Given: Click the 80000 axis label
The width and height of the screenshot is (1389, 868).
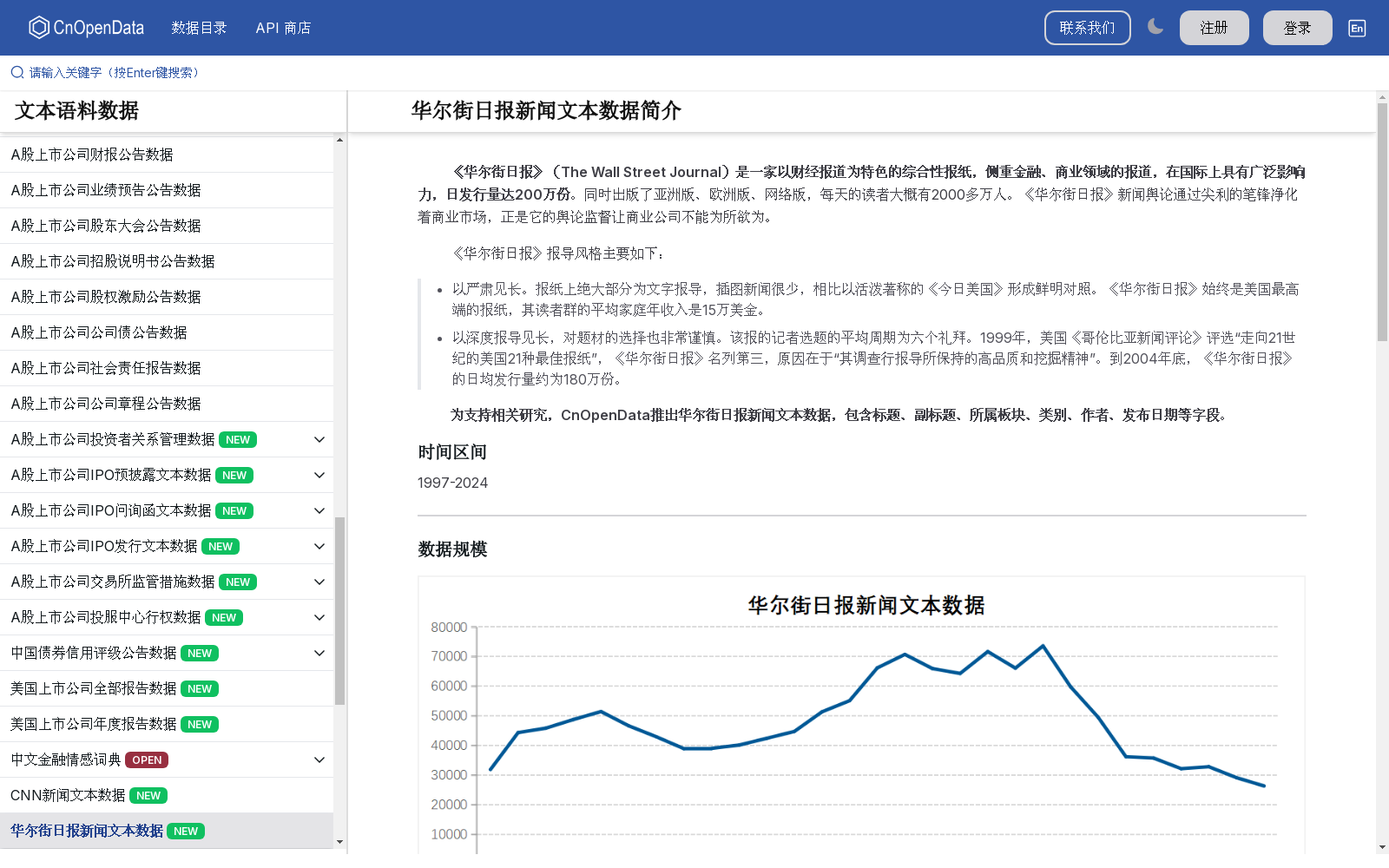Looking at the screenshot, I should [x=449, y=628].
